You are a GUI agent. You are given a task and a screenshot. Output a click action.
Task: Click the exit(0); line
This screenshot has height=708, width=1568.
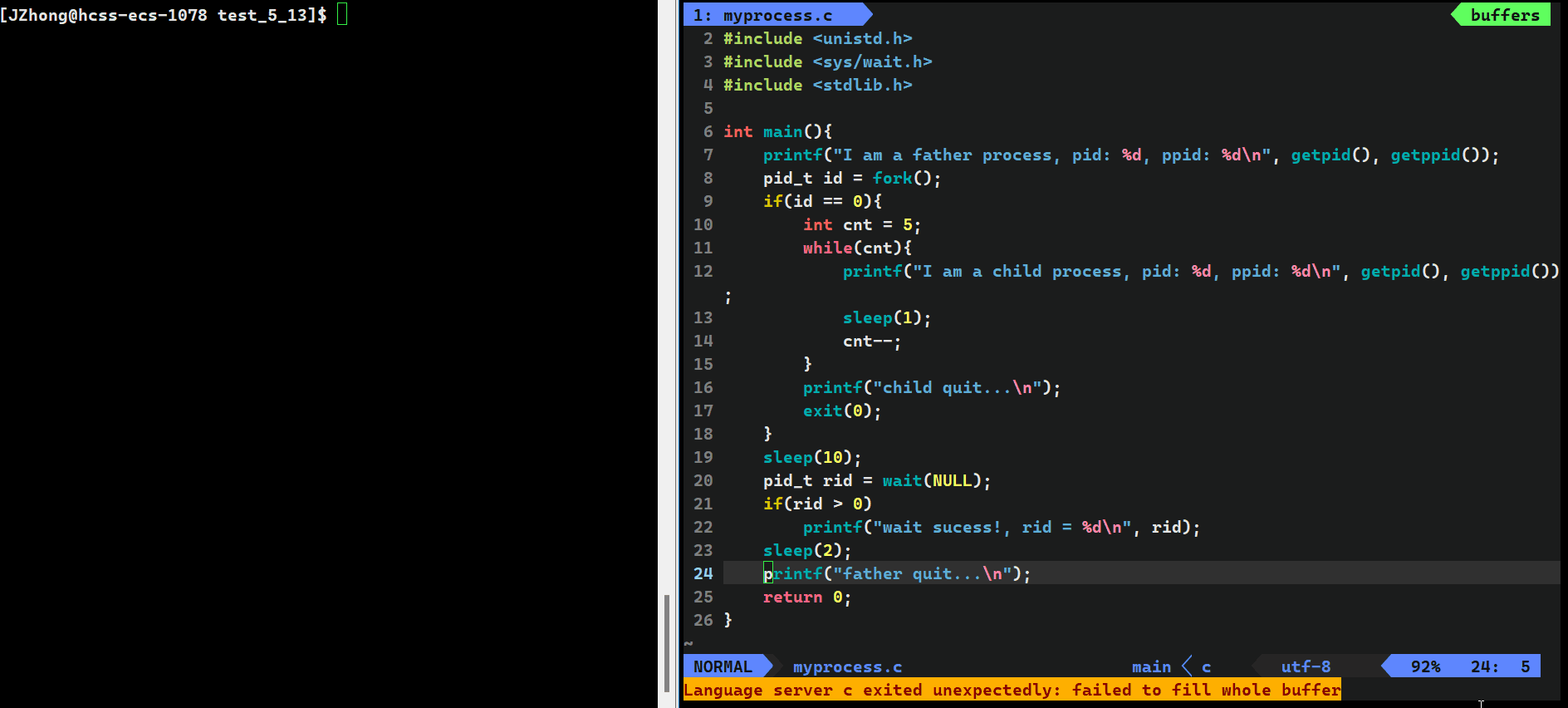842,411
